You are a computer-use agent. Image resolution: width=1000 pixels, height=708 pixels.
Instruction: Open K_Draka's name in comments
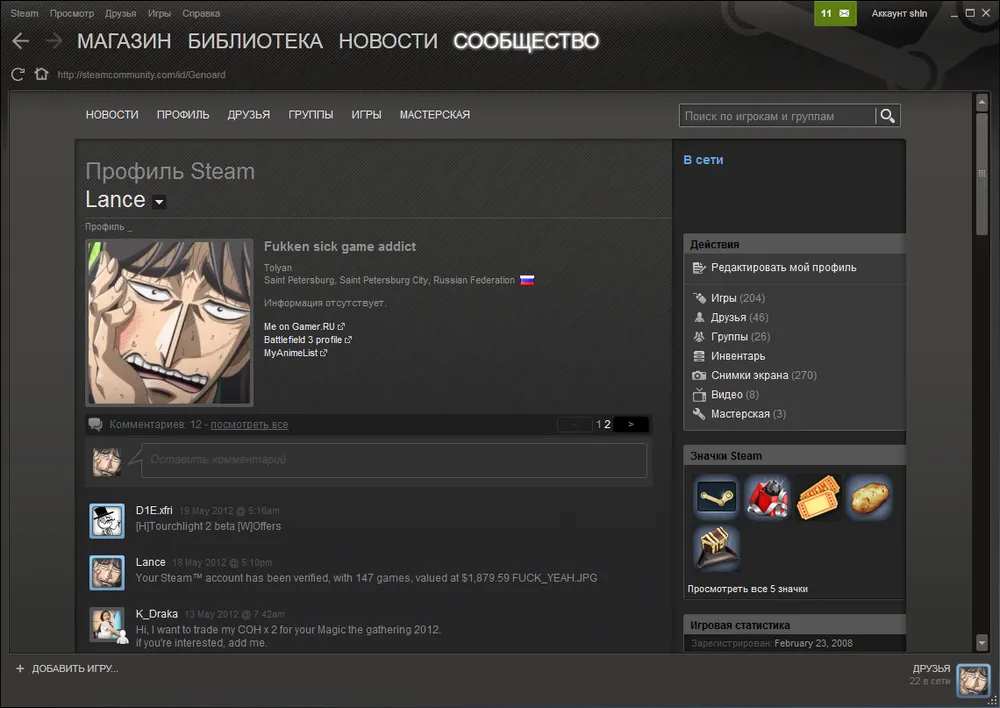point(157,614)
